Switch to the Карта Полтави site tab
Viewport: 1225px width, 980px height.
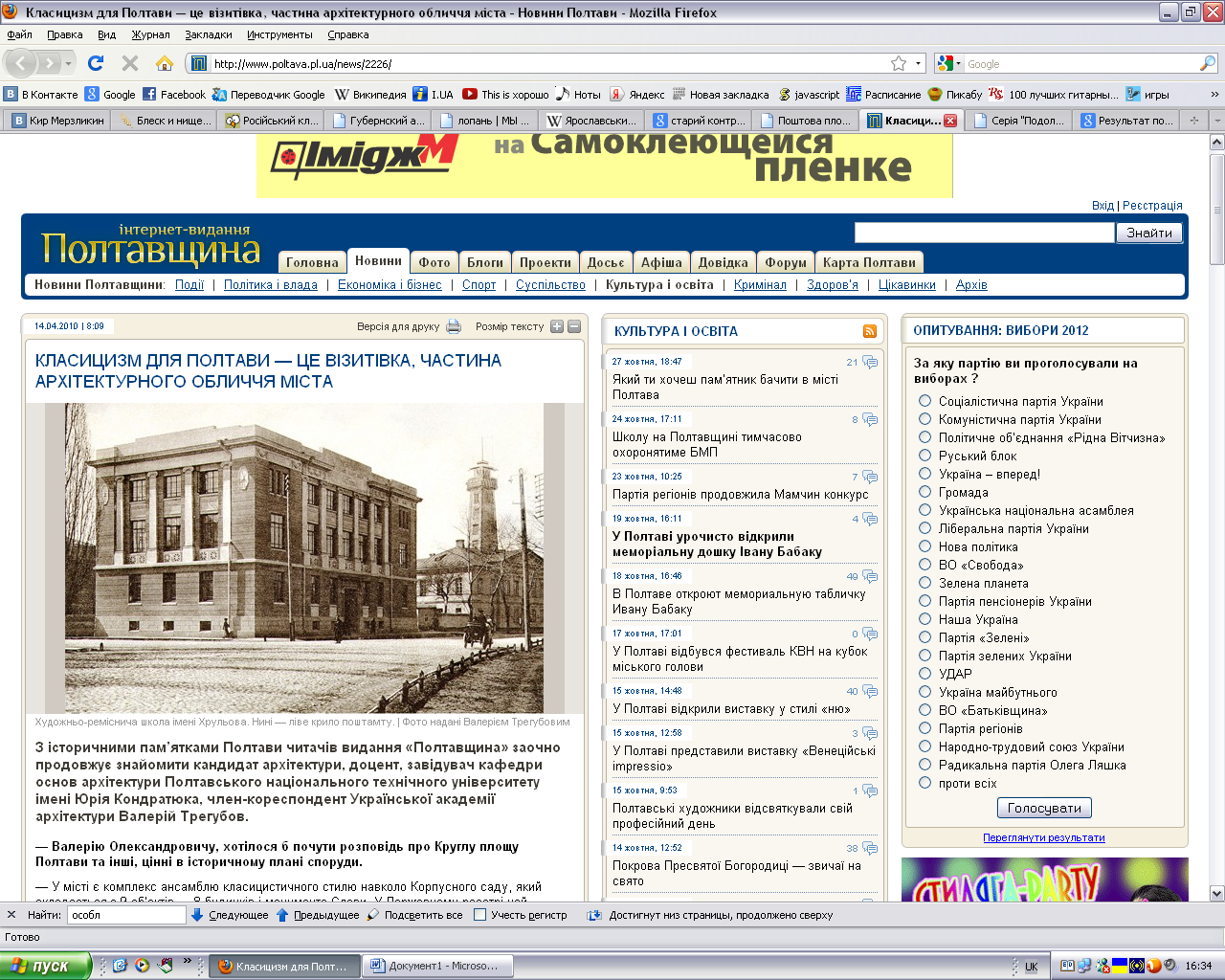[x=869, y=262]
